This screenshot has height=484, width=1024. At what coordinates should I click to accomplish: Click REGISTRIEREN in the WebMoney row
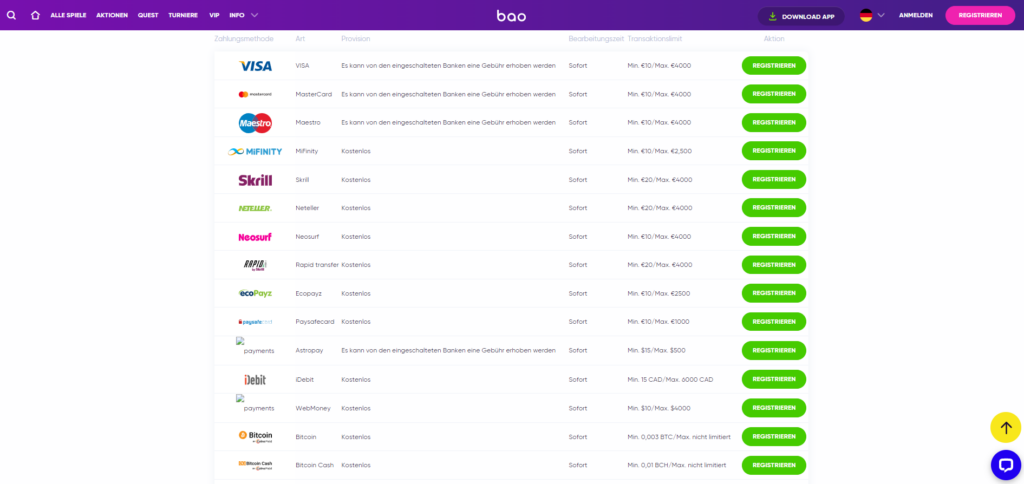click(x=774, y=408)
